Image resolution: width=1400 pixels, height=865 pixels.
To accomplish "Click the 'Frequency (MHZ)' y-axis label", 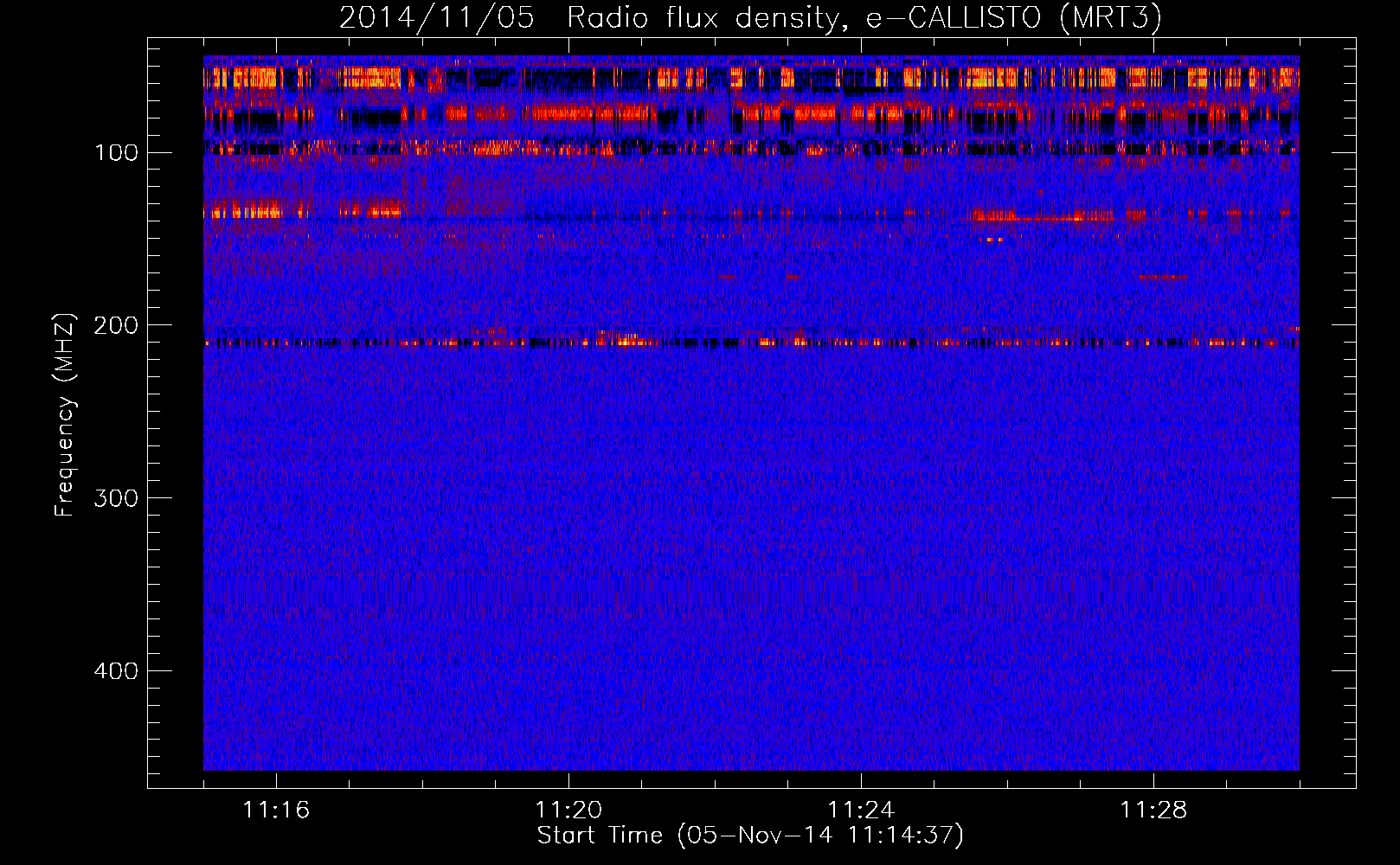I will [x=66, y=415].
